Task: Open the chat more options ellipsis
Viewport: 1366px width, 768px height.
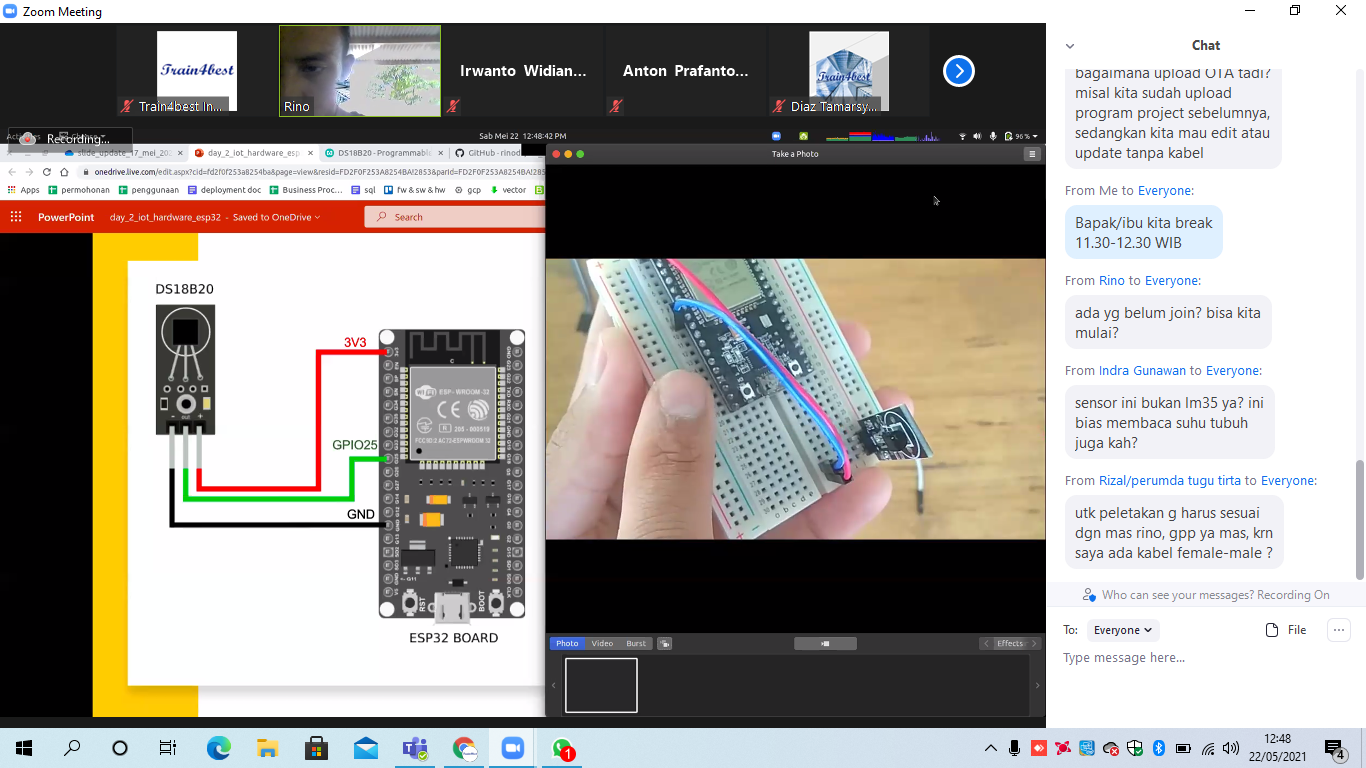Action: coord(1338,630)
